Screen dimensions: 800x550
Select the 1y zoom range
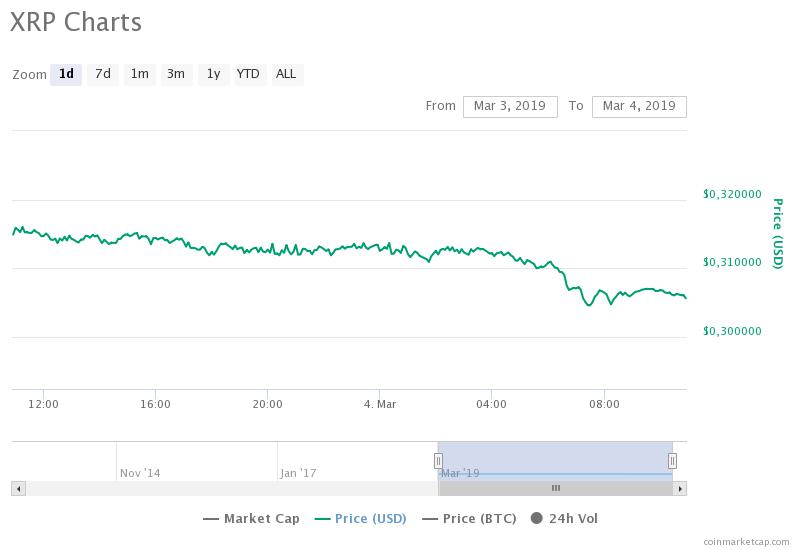click(213, 74)
